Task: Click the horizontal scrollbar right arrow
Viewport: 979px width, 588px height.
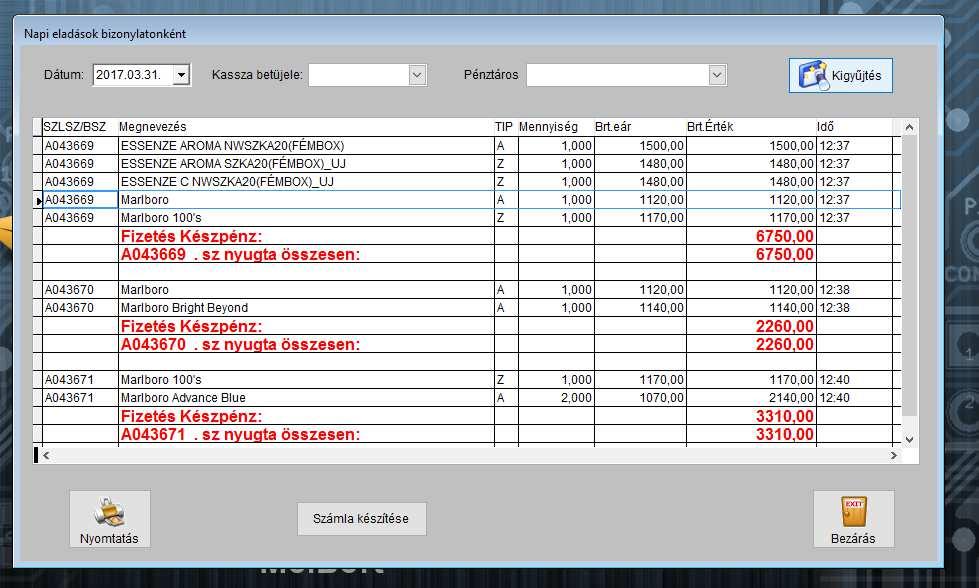Action: [x=893, y=456]
